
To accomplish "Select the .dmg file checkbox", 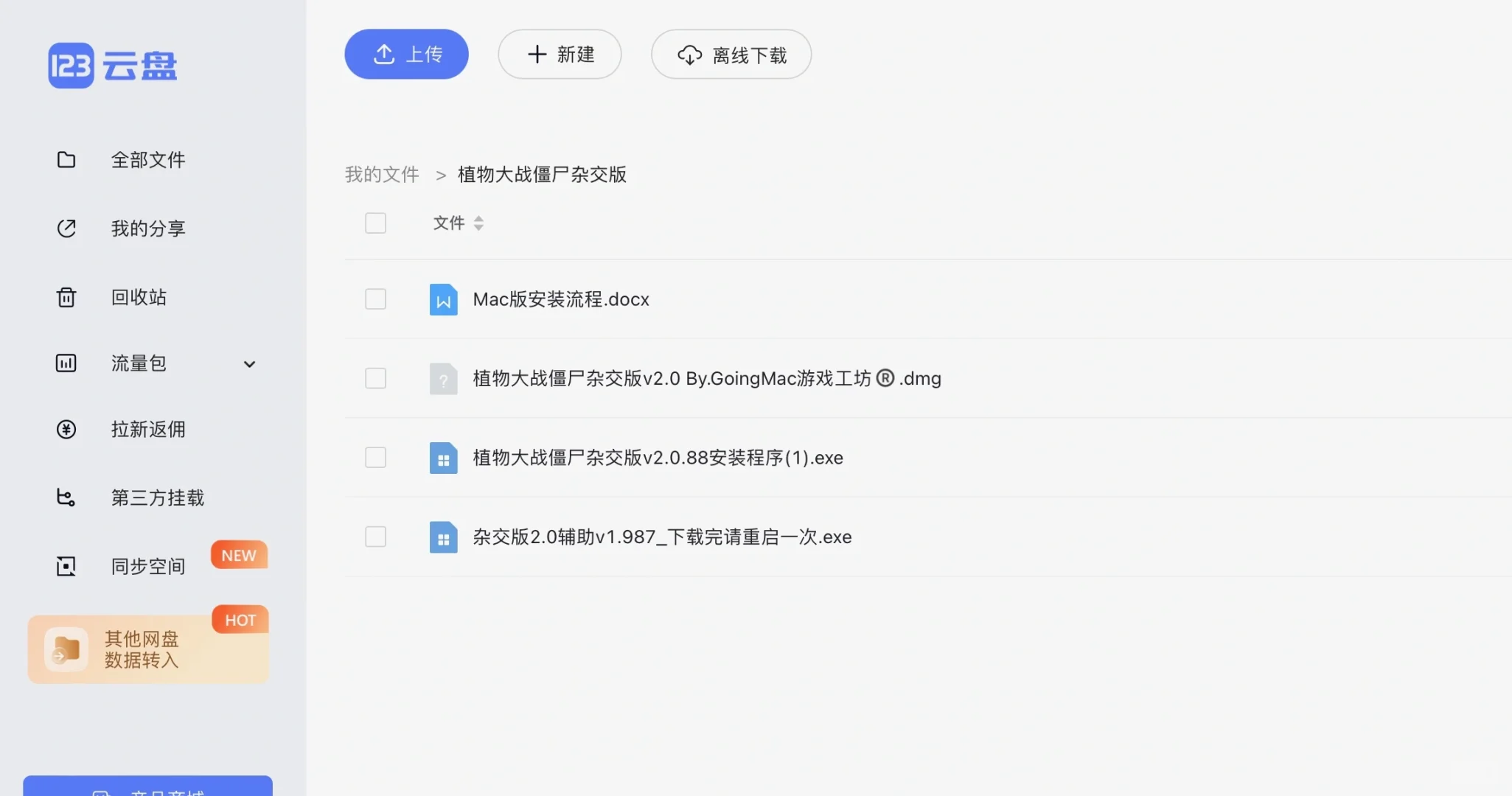I will 375,378.
